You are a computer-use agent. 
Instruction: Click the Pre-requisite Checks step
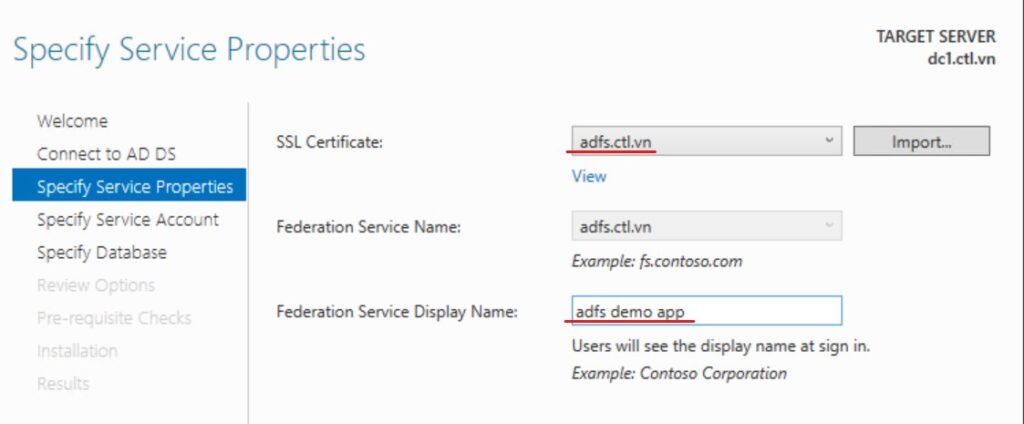114,318
